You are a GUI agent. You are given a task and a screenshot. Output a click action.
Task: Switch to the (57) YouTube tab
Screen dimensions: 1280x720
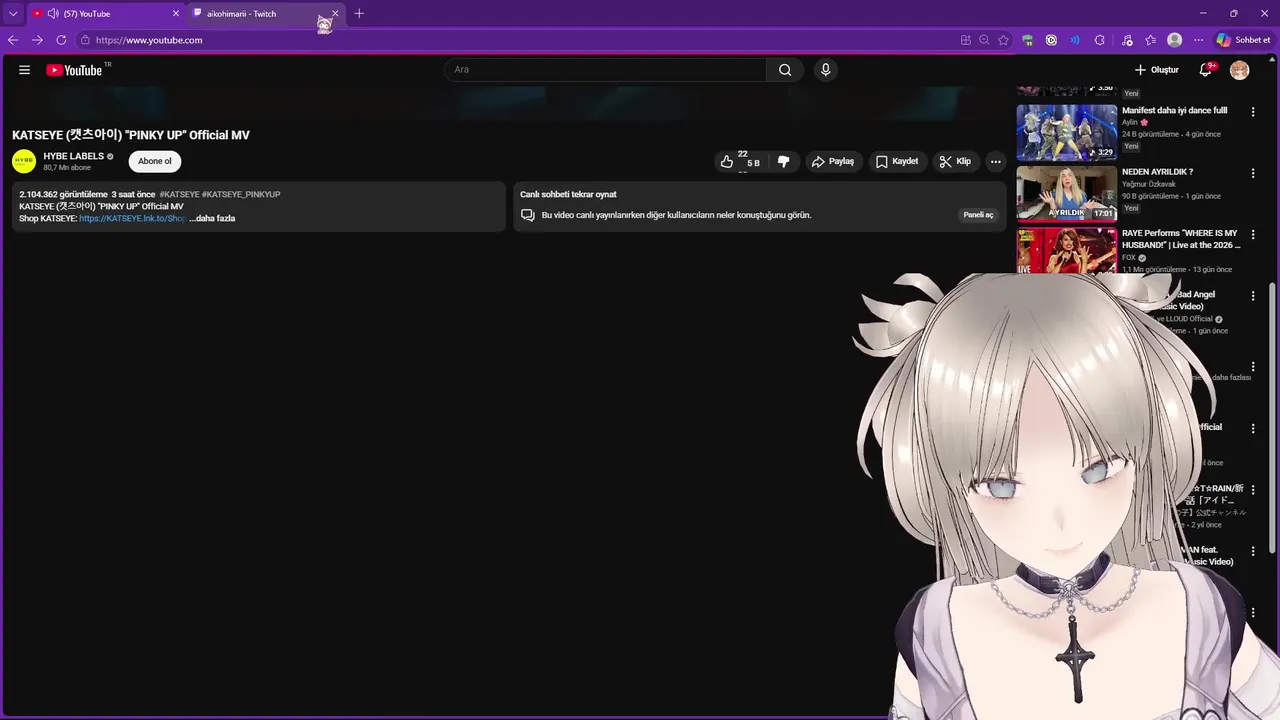[105, 14]
